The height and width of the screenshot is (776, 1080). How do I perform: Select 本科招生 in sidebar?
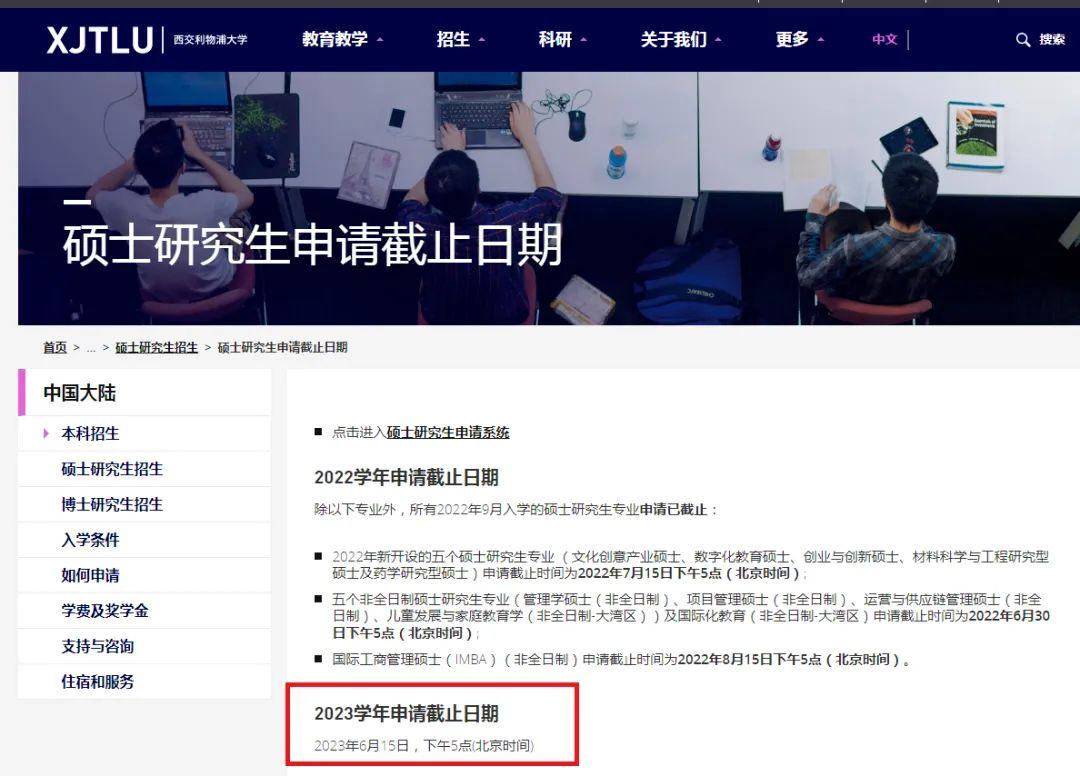90,434
